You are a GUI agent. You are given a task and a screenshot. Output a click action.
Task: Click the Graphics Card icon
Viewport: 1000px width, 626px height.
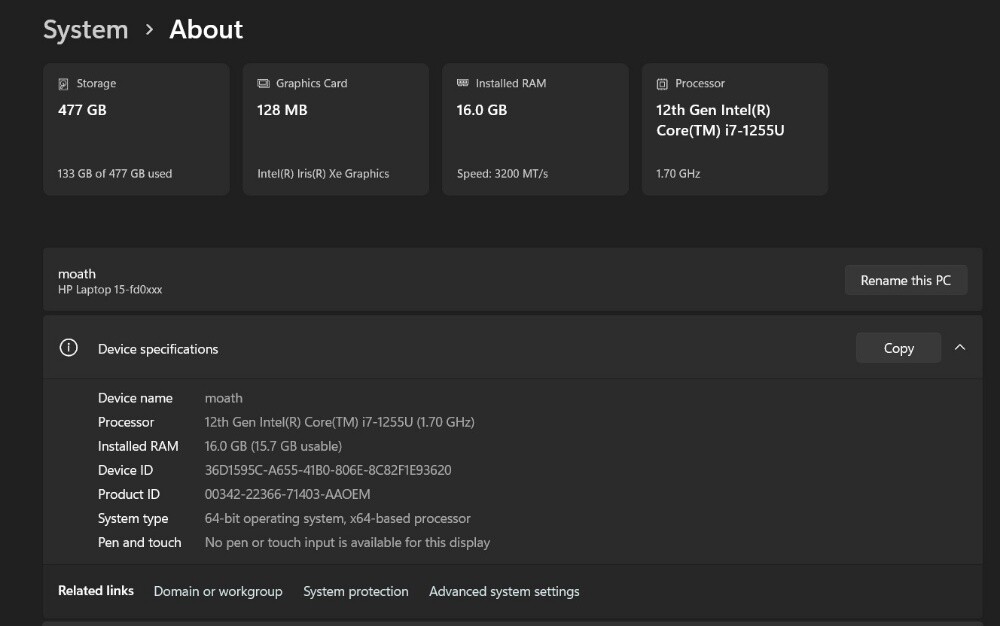click(x=263, y=84)
